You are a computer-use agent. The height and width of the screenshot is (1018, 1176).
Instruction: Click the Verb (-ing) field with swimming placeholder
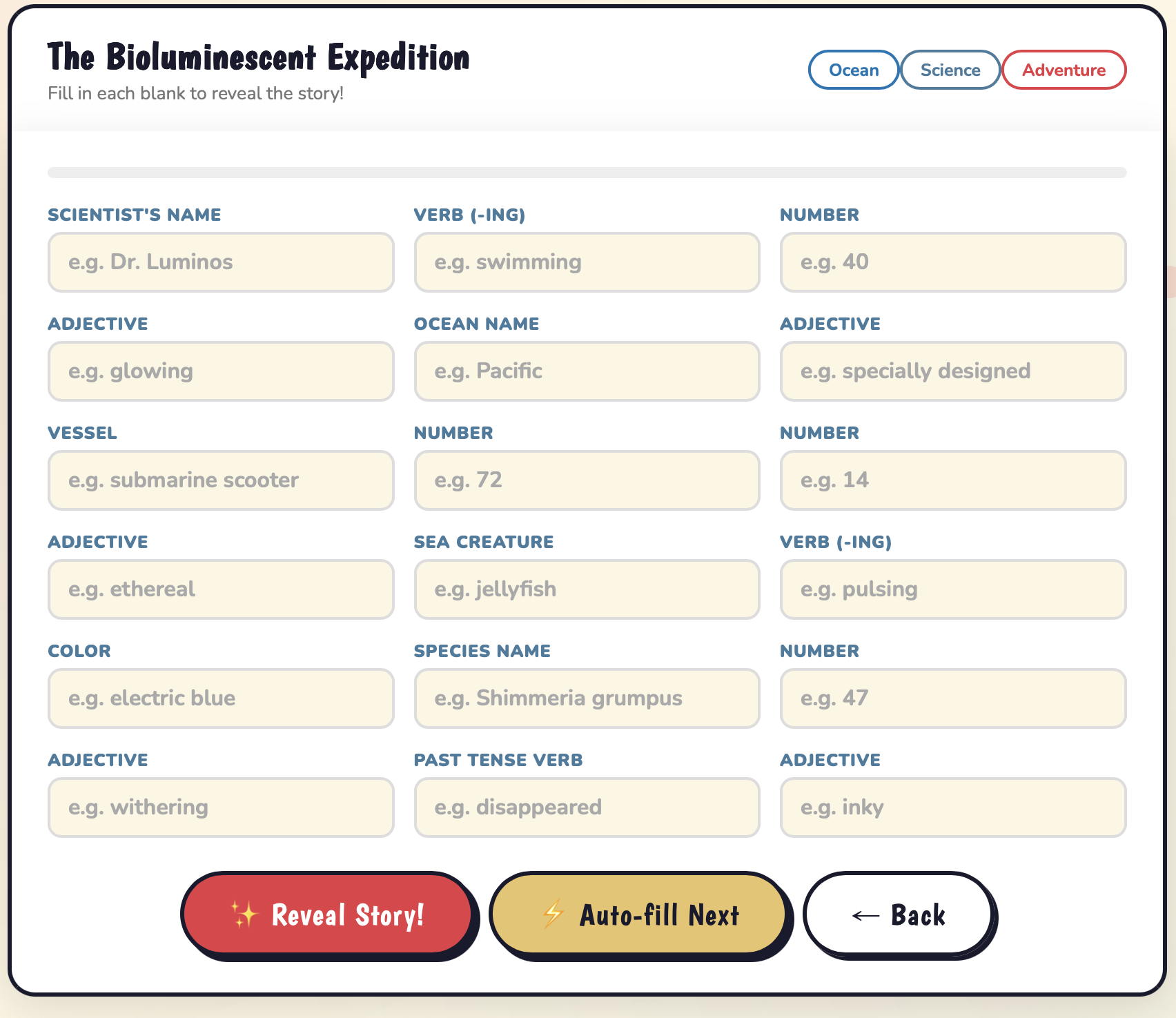(586, 262)
